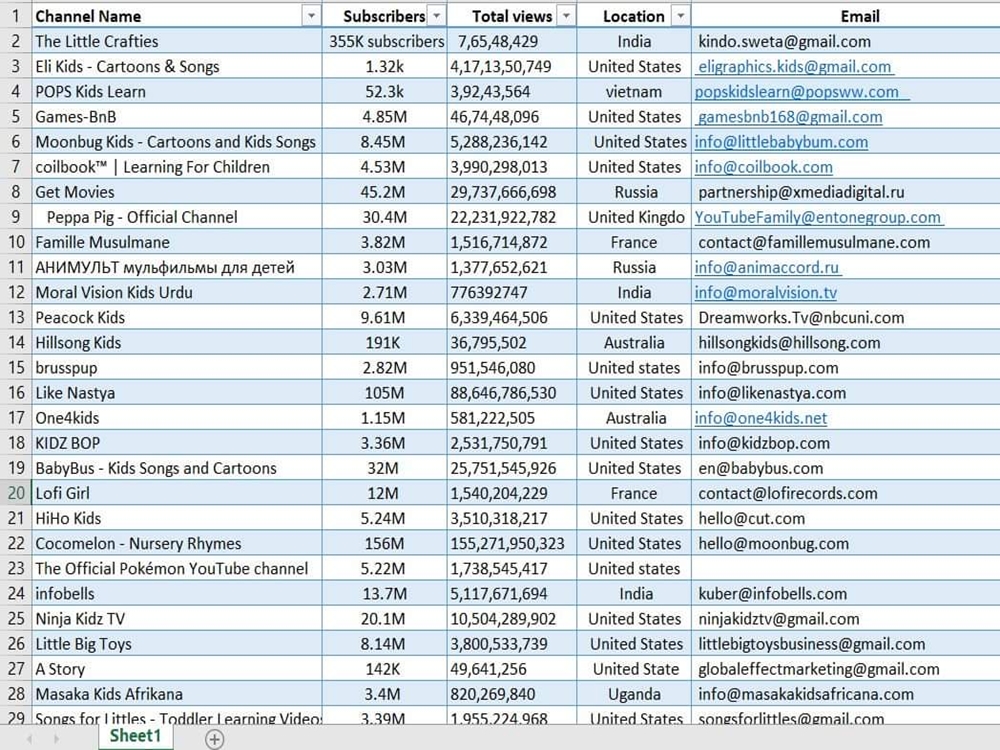The width and height of the screenshot is (1000, 750).
Task: Click next sheet navigation arrow
Action: (56, 739)
